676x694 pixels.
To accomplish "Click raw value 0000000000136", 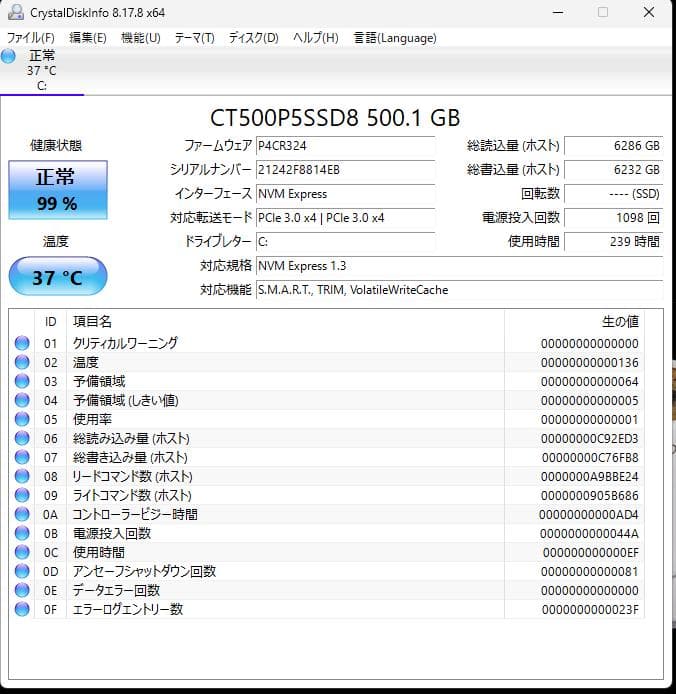I will [x=590, y=362].
